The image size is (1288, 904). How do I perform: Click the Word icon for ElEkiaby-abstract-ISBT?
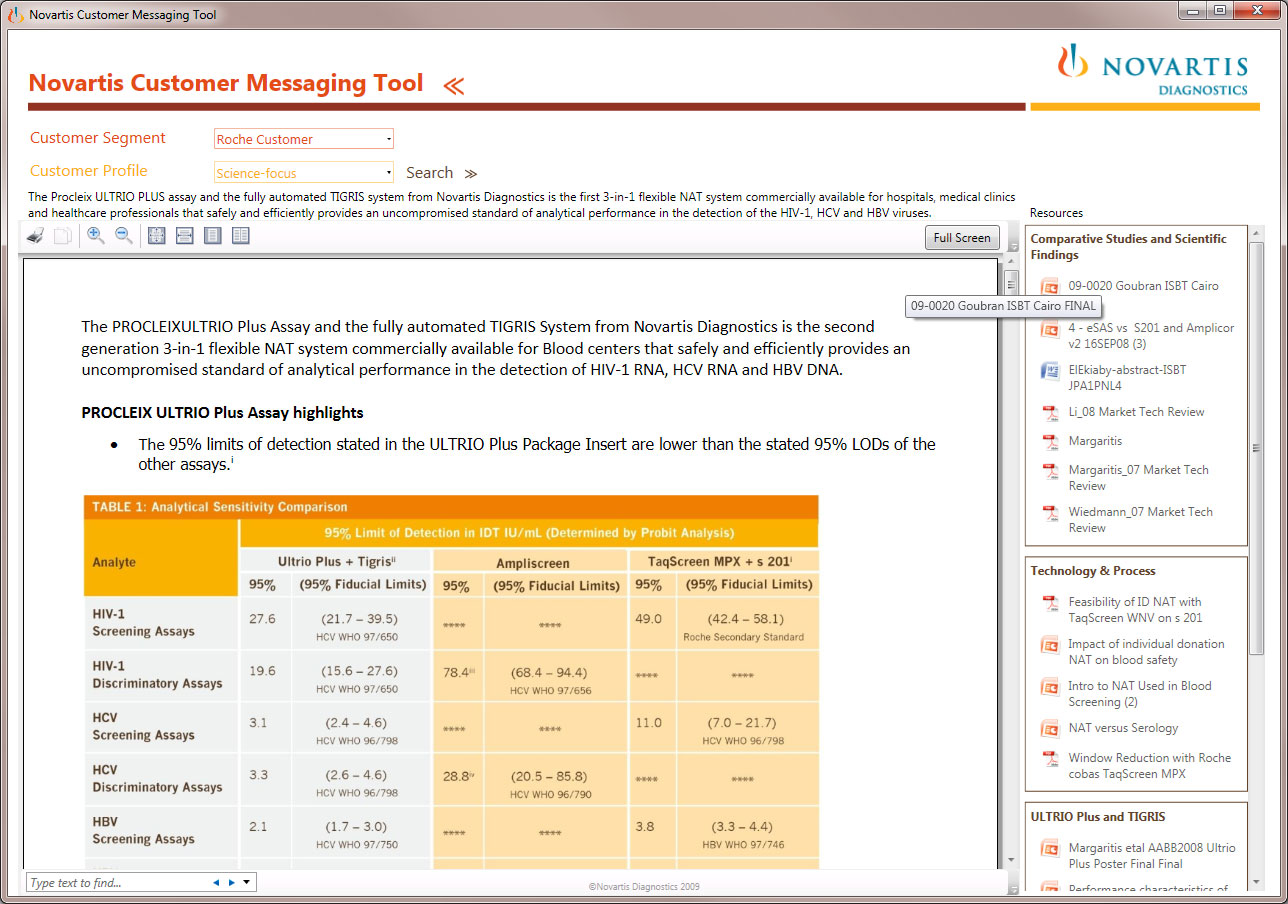[x=1050, y=371]
